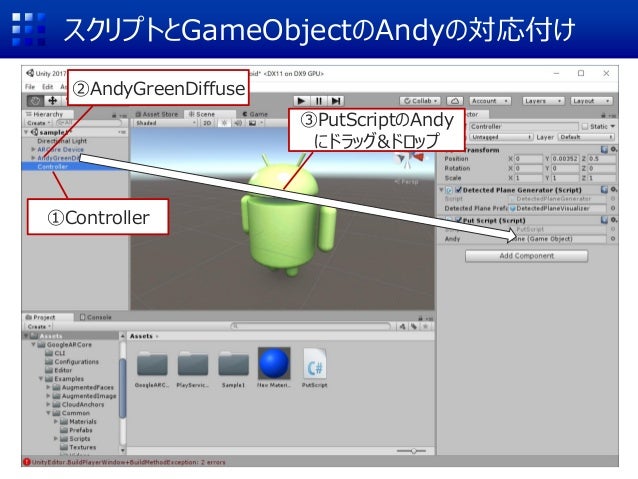
Task: Switch to the Game tab
Action: (x=256, y=114)
